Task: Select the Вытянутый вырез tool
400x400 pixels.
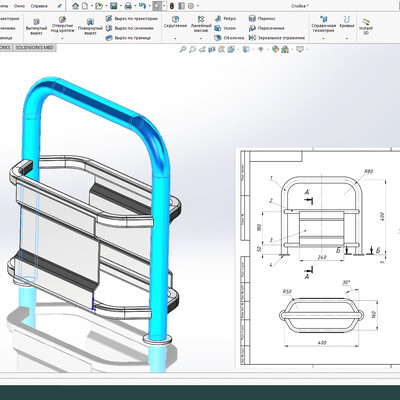Action: coord(36,26)
